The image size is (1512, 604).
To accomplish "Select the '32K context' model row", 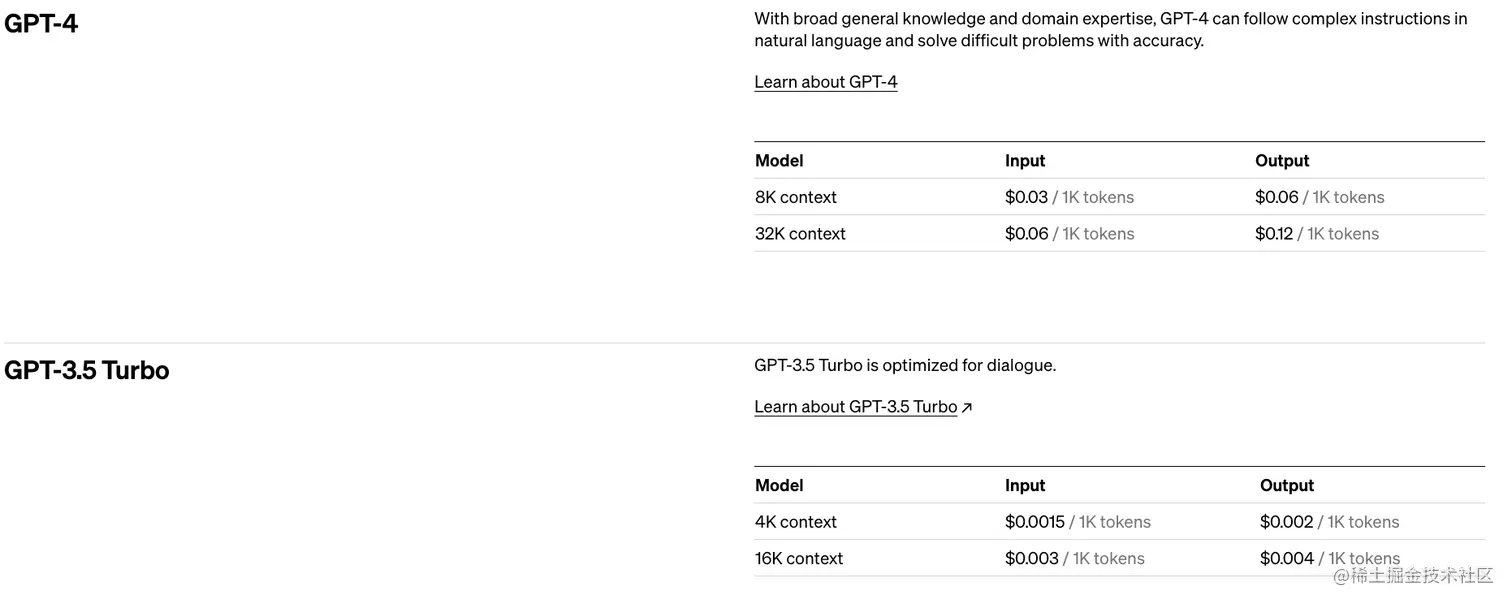I will (800, 234).
